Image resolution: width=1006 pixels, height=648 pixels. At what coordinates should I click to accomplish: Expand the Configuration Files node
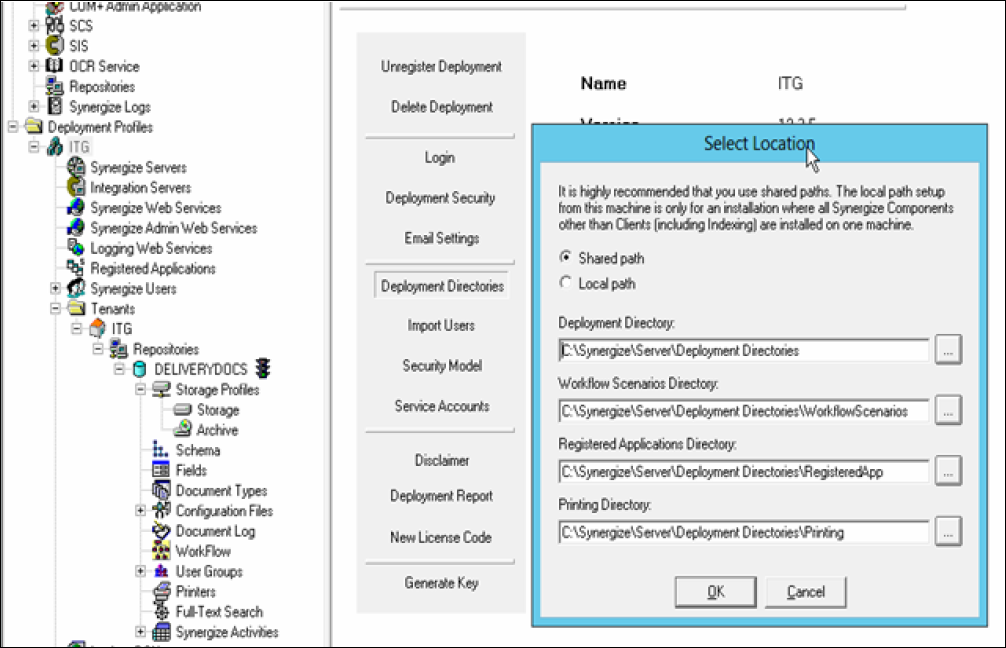tap(141, 510)
